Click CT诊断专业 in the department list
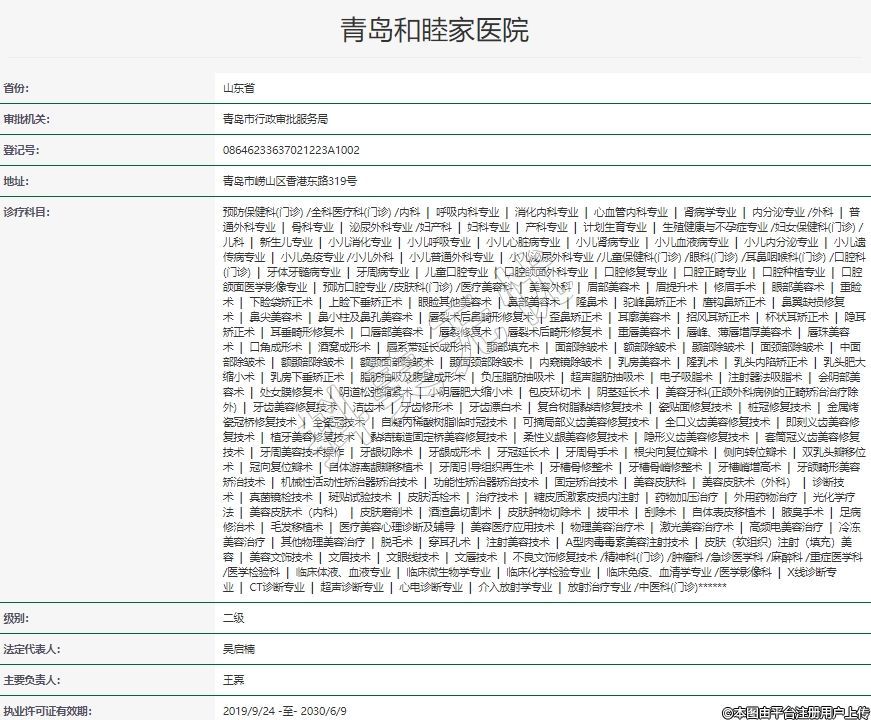This screenshot has width=871, height=720. pos(276,588)
